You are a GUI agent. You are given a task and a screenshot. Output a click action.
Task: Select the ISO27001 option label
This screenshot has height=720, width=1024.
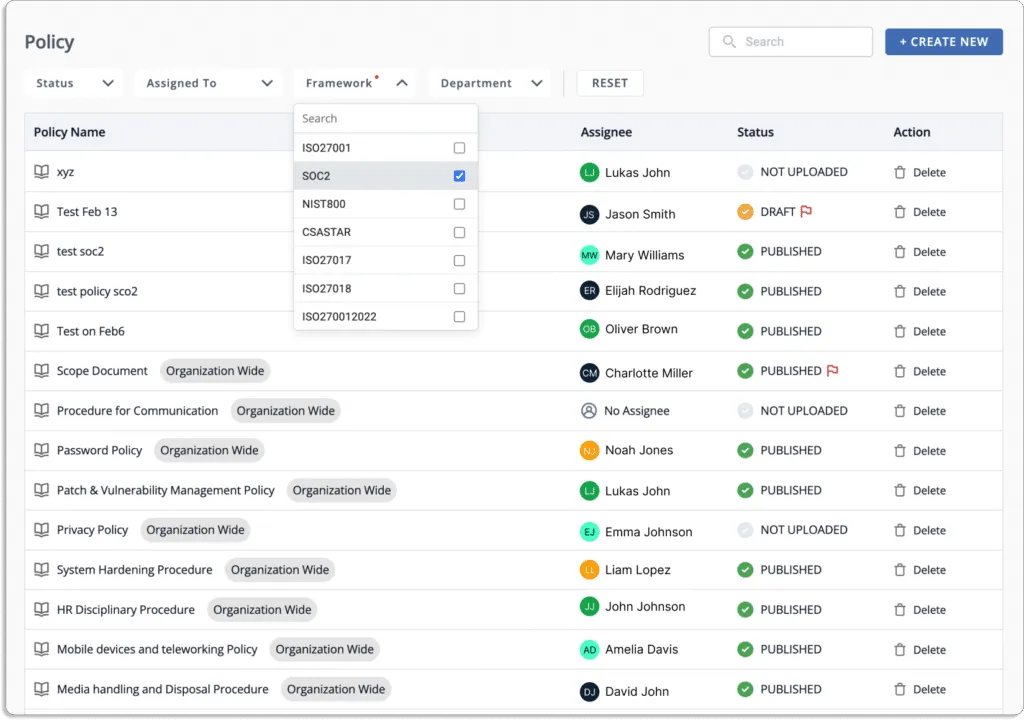click(326, 148)
